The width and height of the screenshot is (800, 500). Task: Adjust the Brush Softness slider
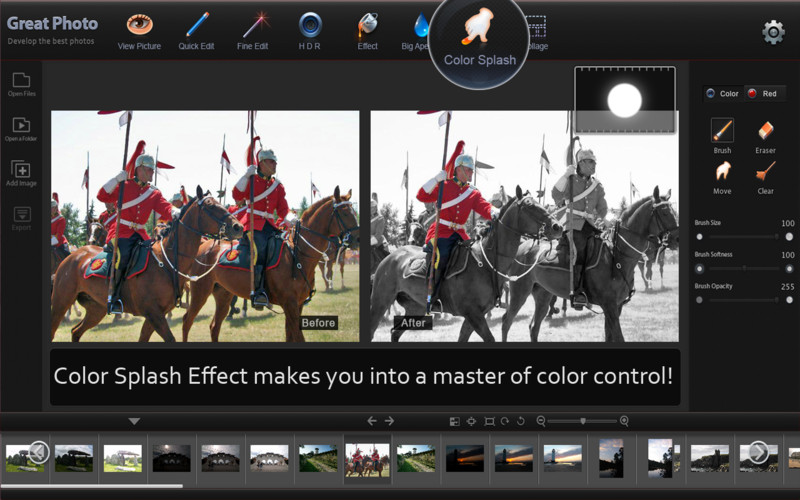(744, 268)
